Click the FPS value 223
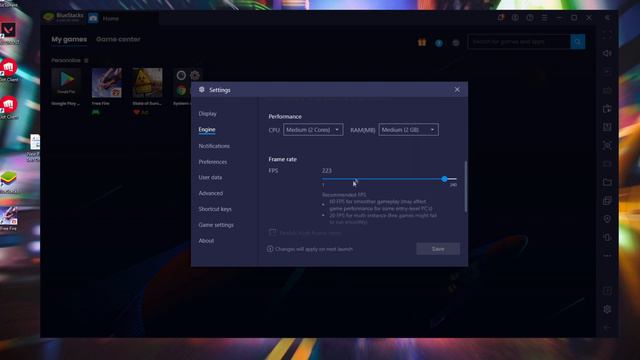 (327, 171)
